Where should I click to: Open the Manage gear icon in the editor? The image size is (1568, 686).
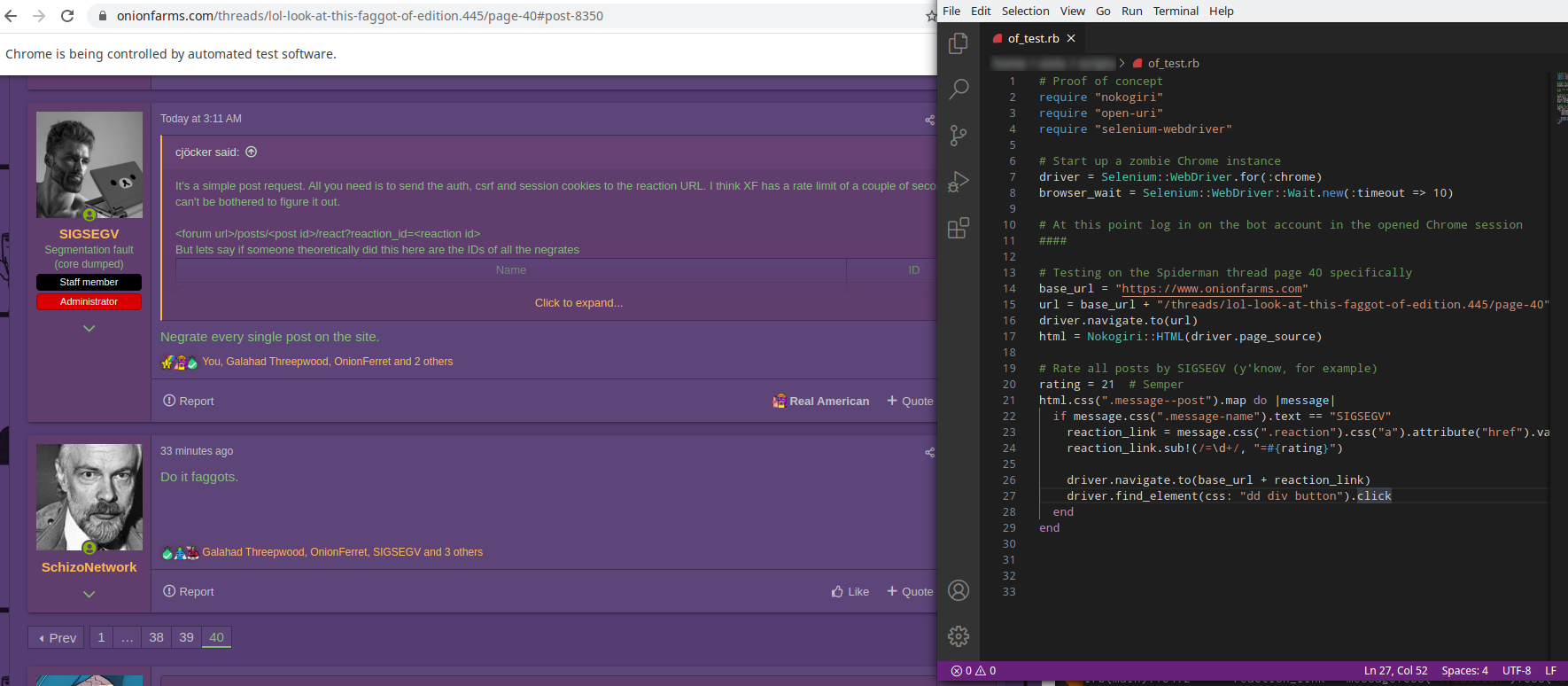coord(959,636)
